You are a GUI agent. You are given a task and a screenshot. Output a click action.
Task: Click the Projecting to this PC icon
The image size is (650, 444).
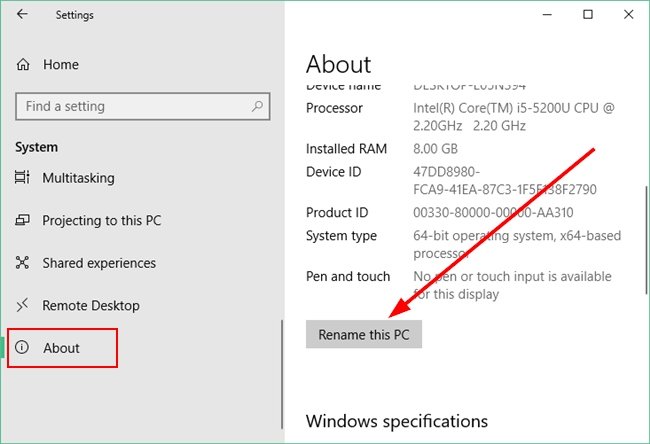pos(22,220)
